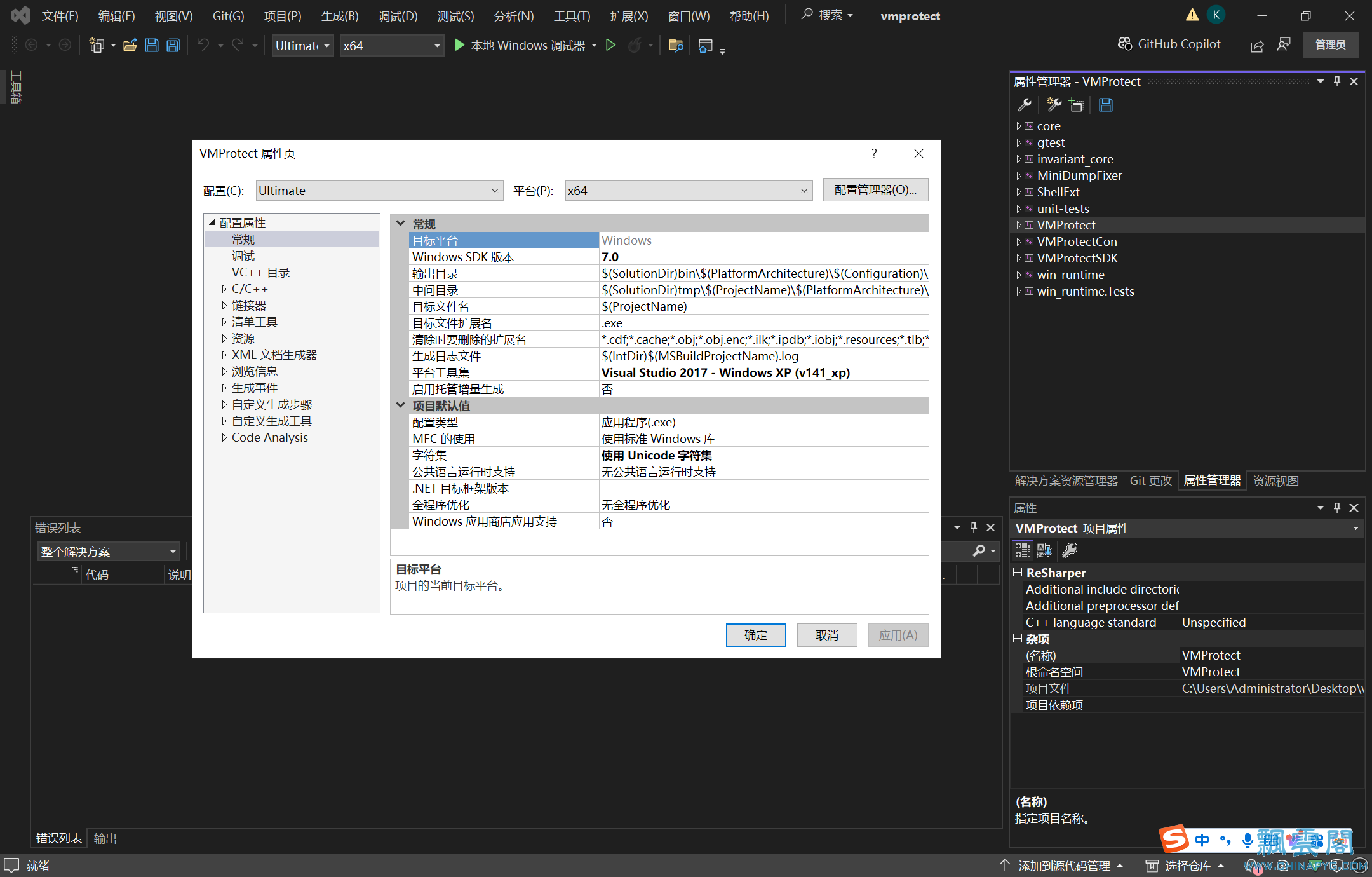Pin the Property Manager panel
The height and width of the screenshot is (877, 1372).
point(1337,81)
